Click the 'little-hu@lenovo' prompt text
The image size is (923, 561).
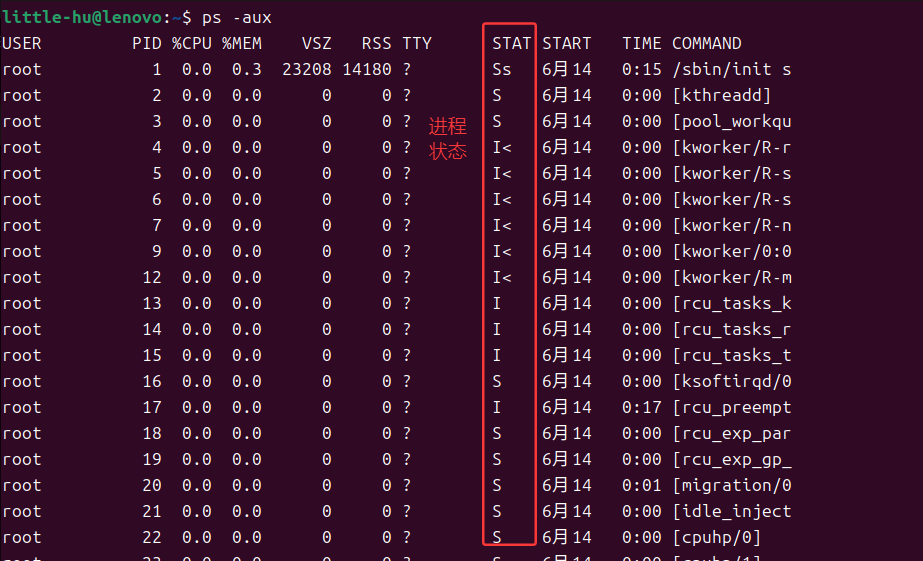pyautogui.click(x=82, y=18)
